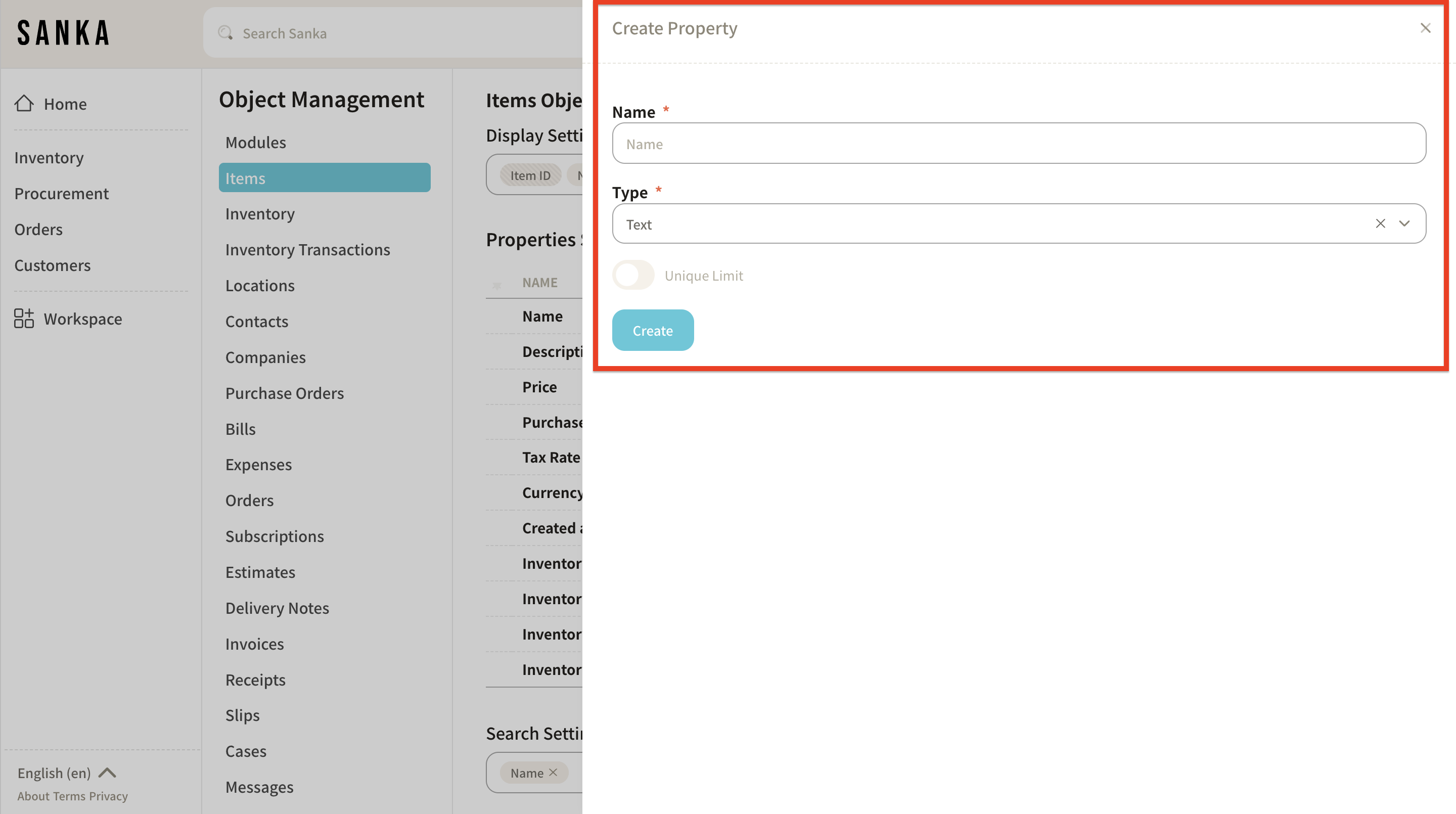Open Customers in left sidebar
Viewport: 1456px width, 814px height.
click(52, 265)
